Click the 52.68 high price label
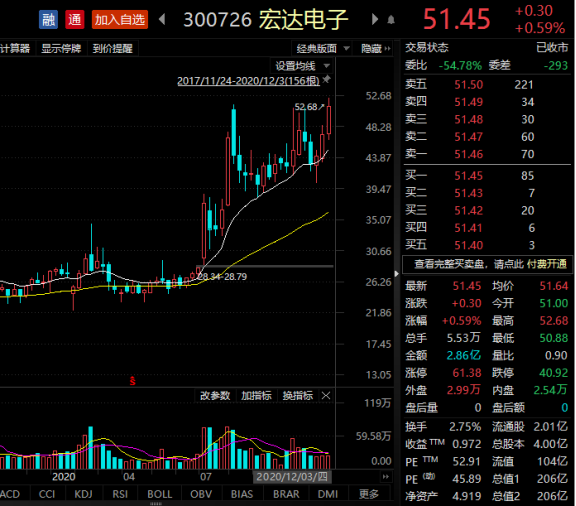 (306, 107)
